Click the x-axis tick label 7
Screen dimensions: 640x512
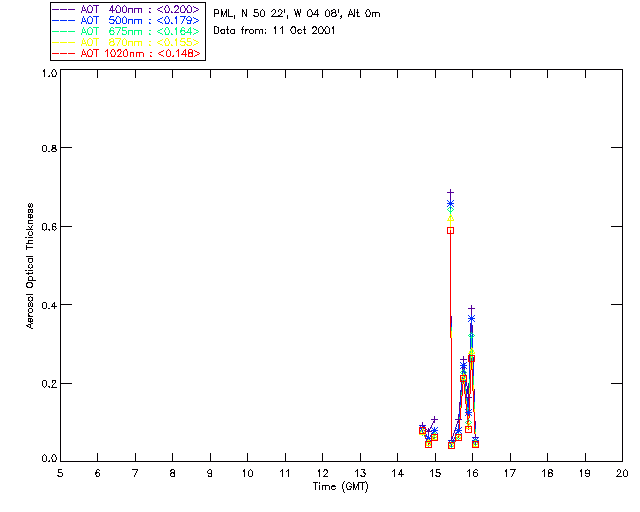tap(135, 473)
